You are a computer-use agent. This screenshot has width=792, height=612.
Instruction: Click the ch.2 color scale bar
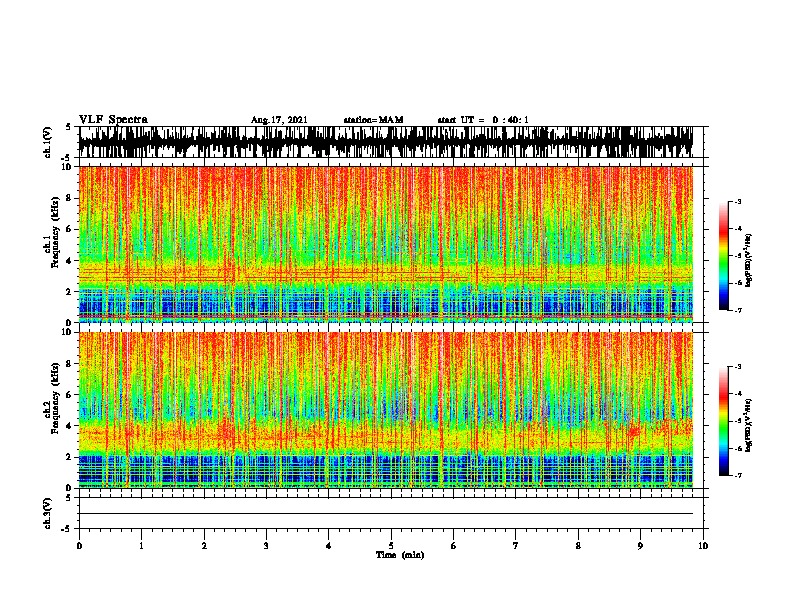(x=723, y=421)
